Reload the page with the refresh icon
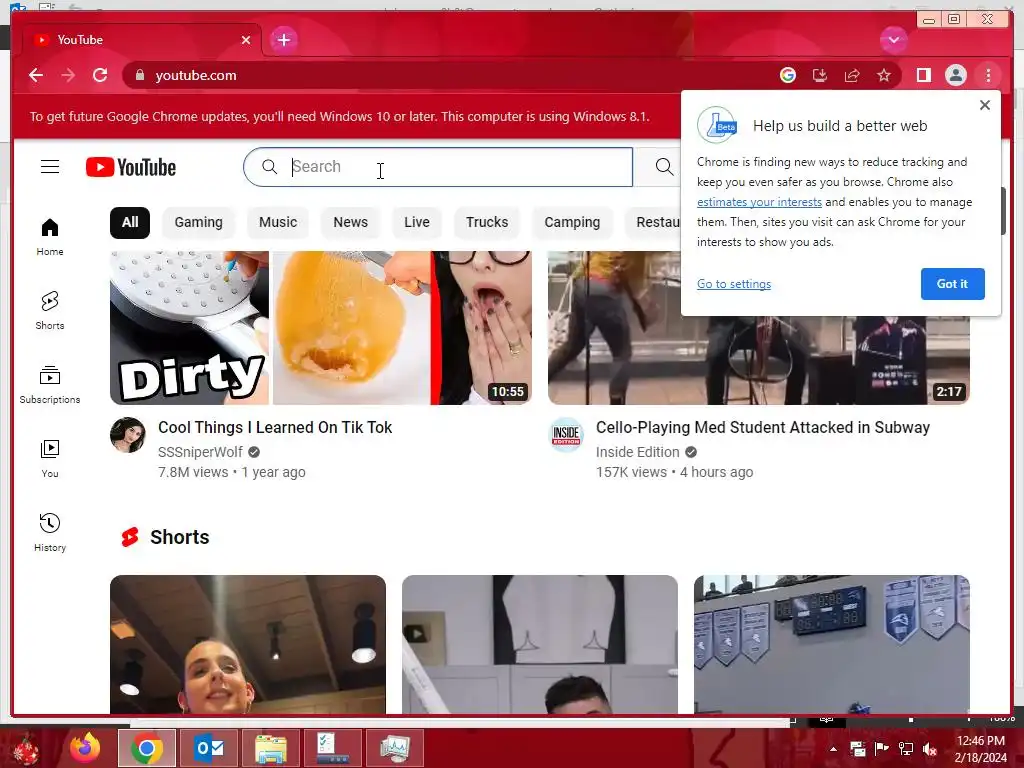The image size is (1024, 768). click(100, 75)
